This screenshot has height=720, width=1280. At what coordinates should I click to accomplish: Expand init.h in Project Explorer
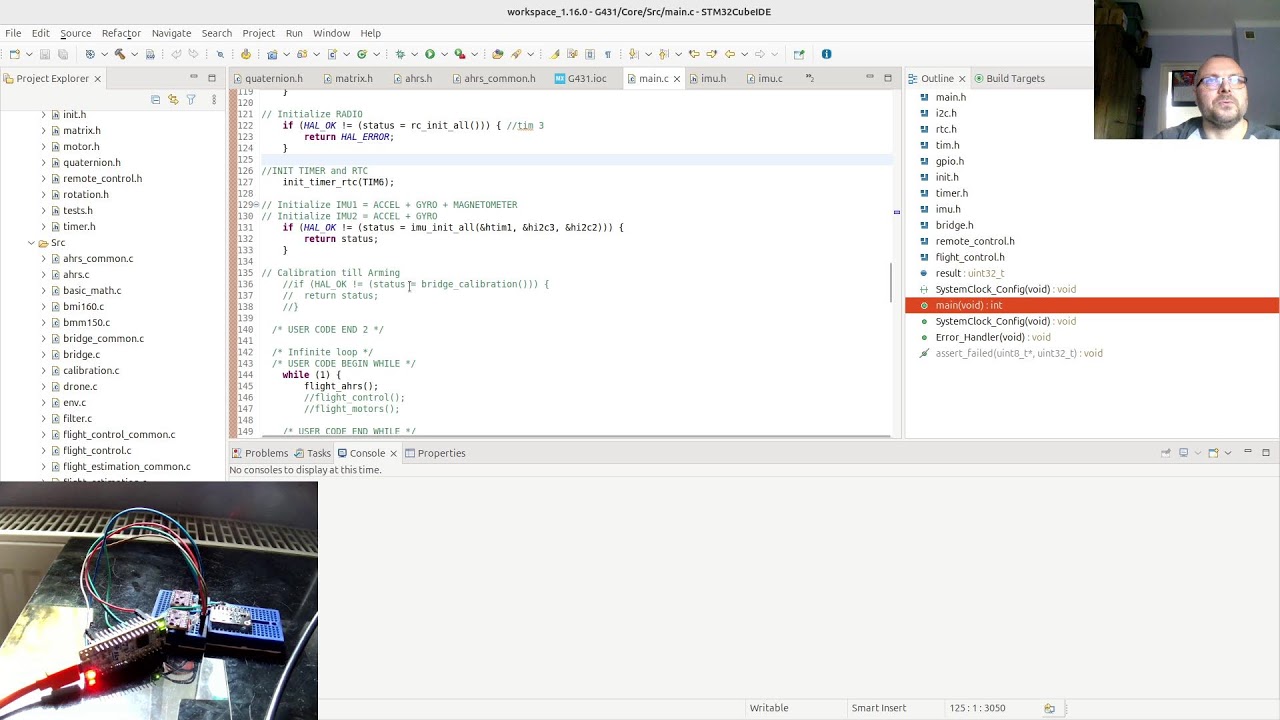tap(43, 115)
